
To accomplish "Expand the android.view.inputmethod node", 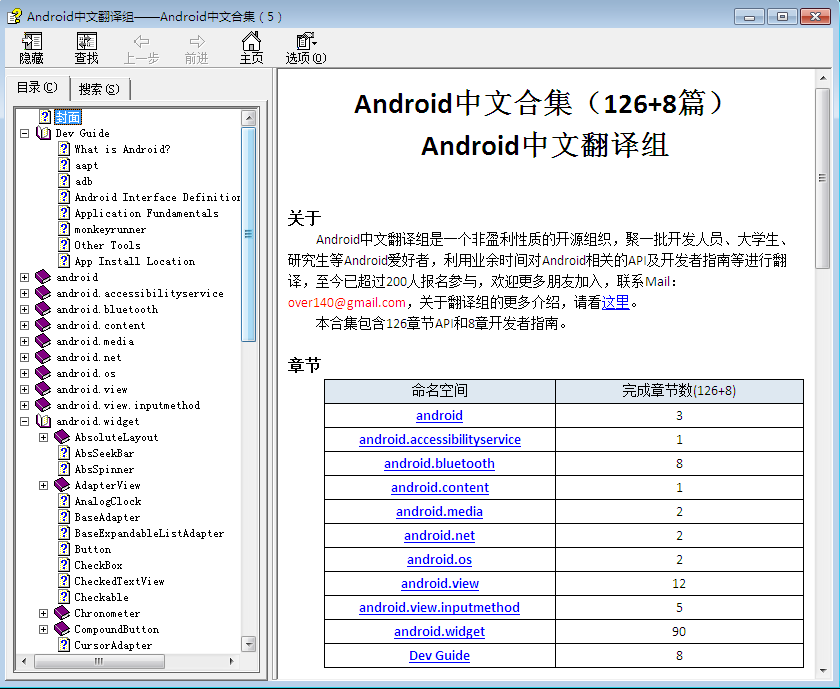I will (25, 406).
